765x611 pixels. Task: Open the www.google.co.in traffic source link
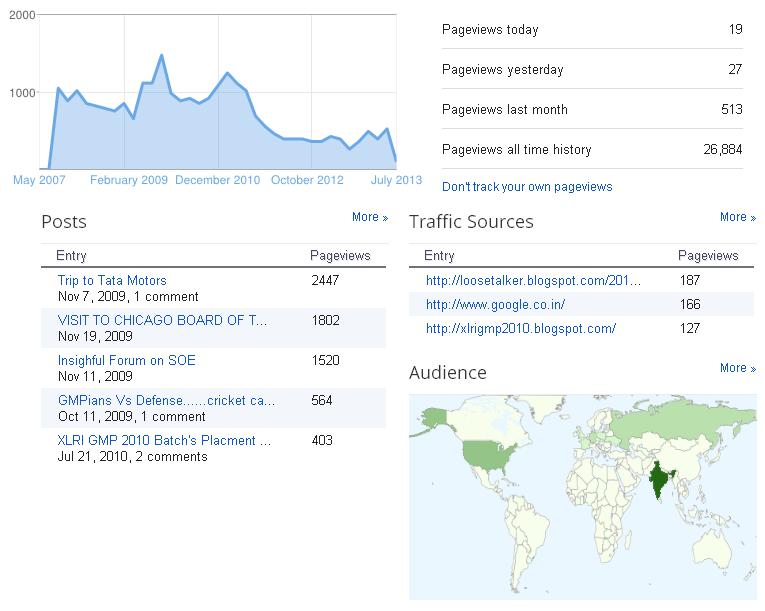[495, 305]
